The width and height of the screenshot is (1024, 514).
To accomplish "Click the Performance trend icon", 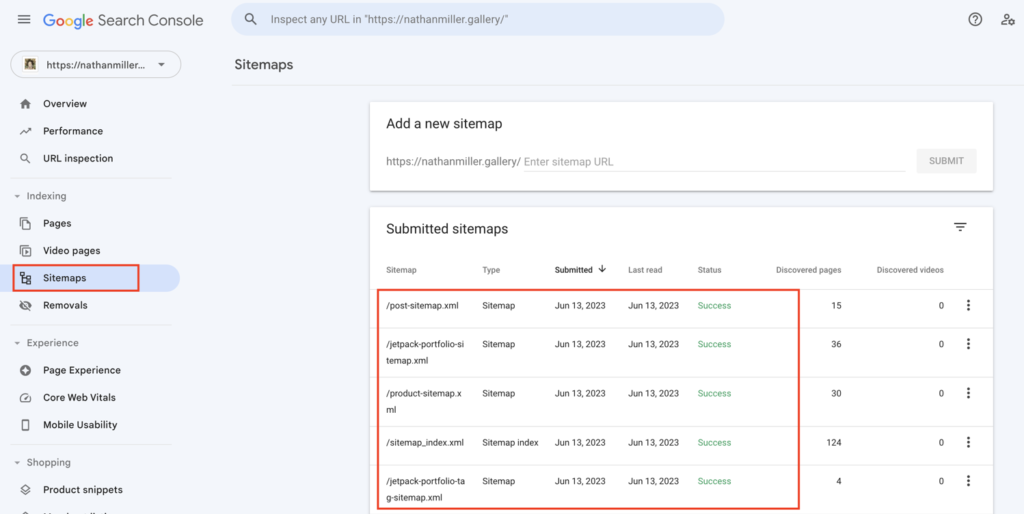I will click(x=25, y=131).
